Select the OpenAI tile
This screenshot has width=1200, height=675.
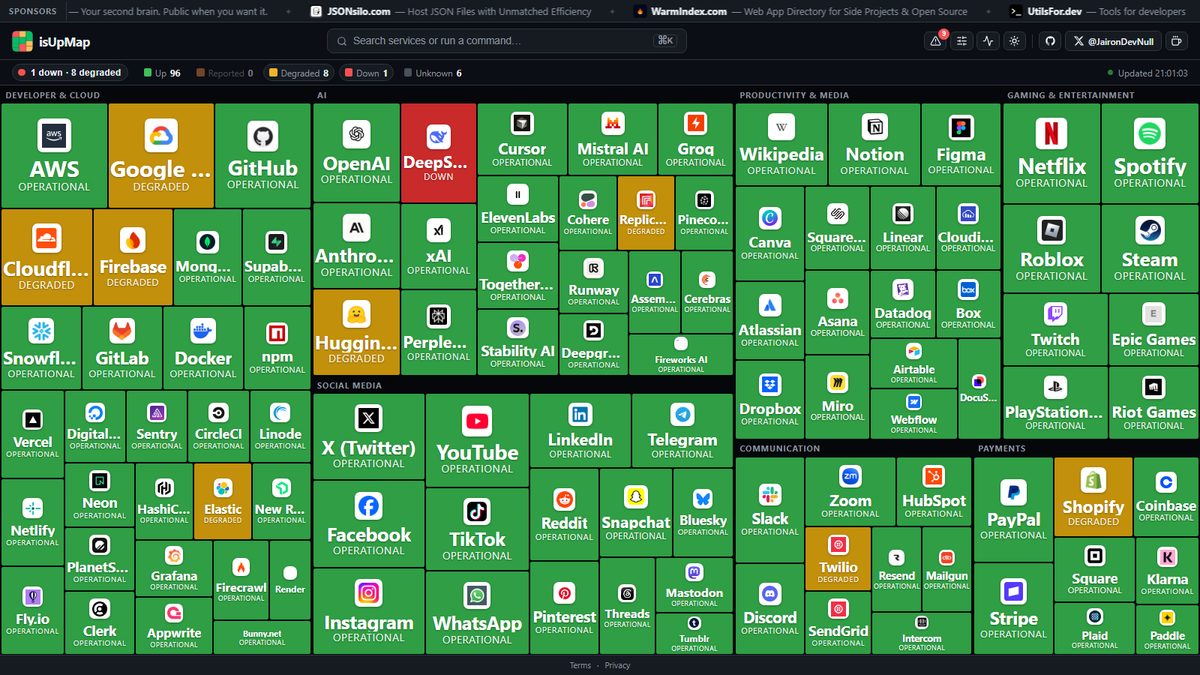click(357, 151)
